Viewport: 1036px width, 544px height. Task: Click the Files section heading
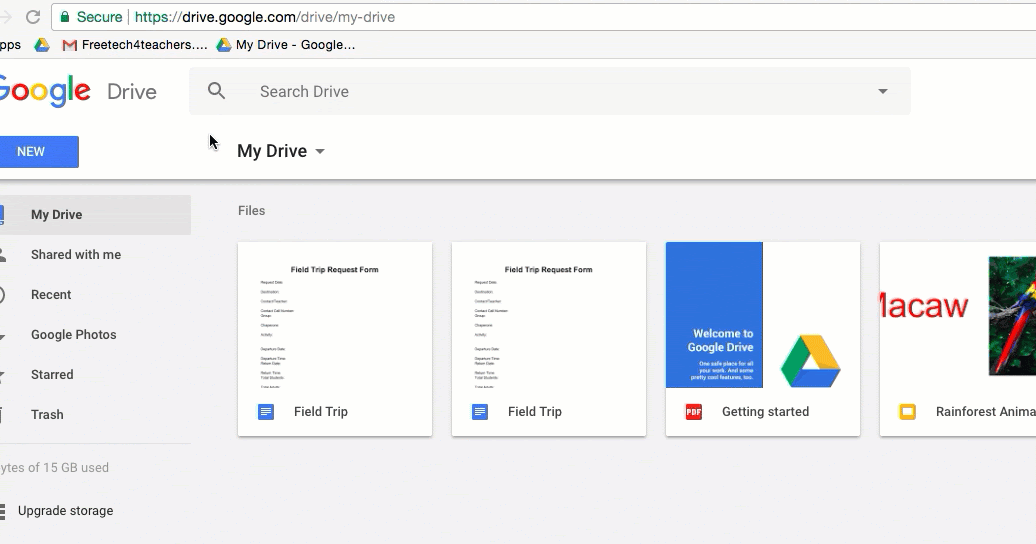tap(252, 211)
